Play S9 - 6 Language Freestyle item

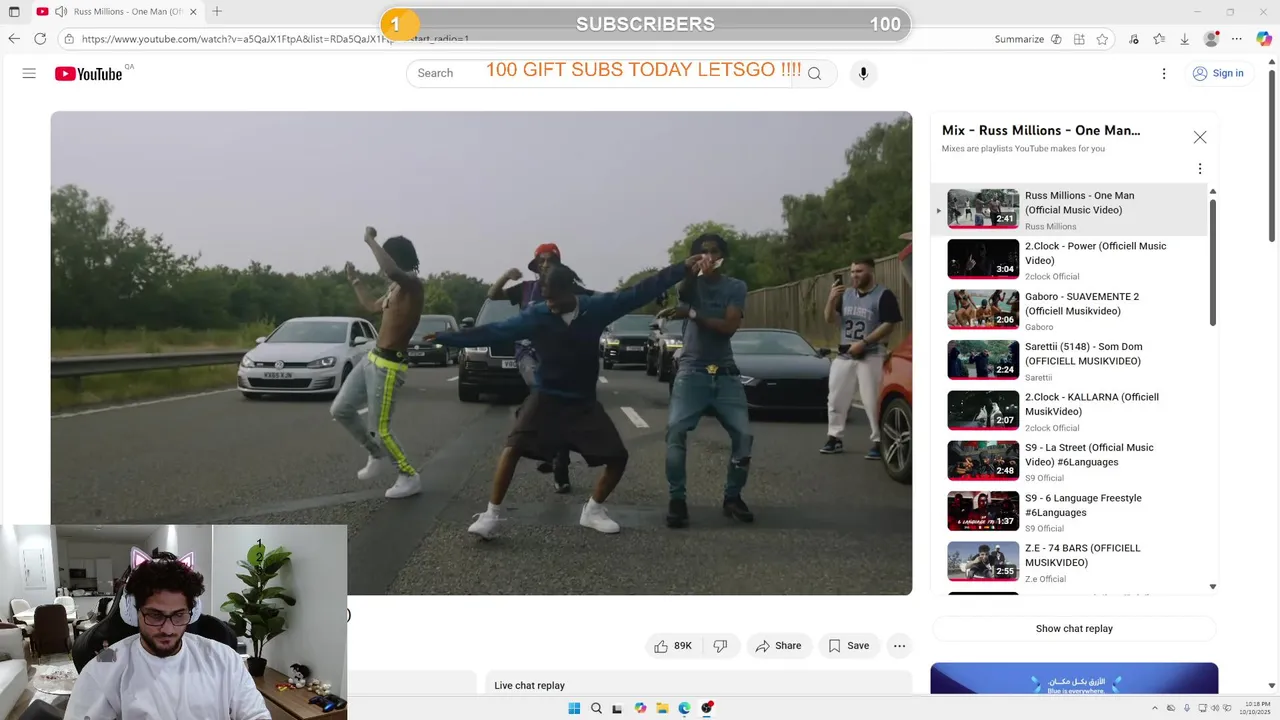pos(1068,512)
